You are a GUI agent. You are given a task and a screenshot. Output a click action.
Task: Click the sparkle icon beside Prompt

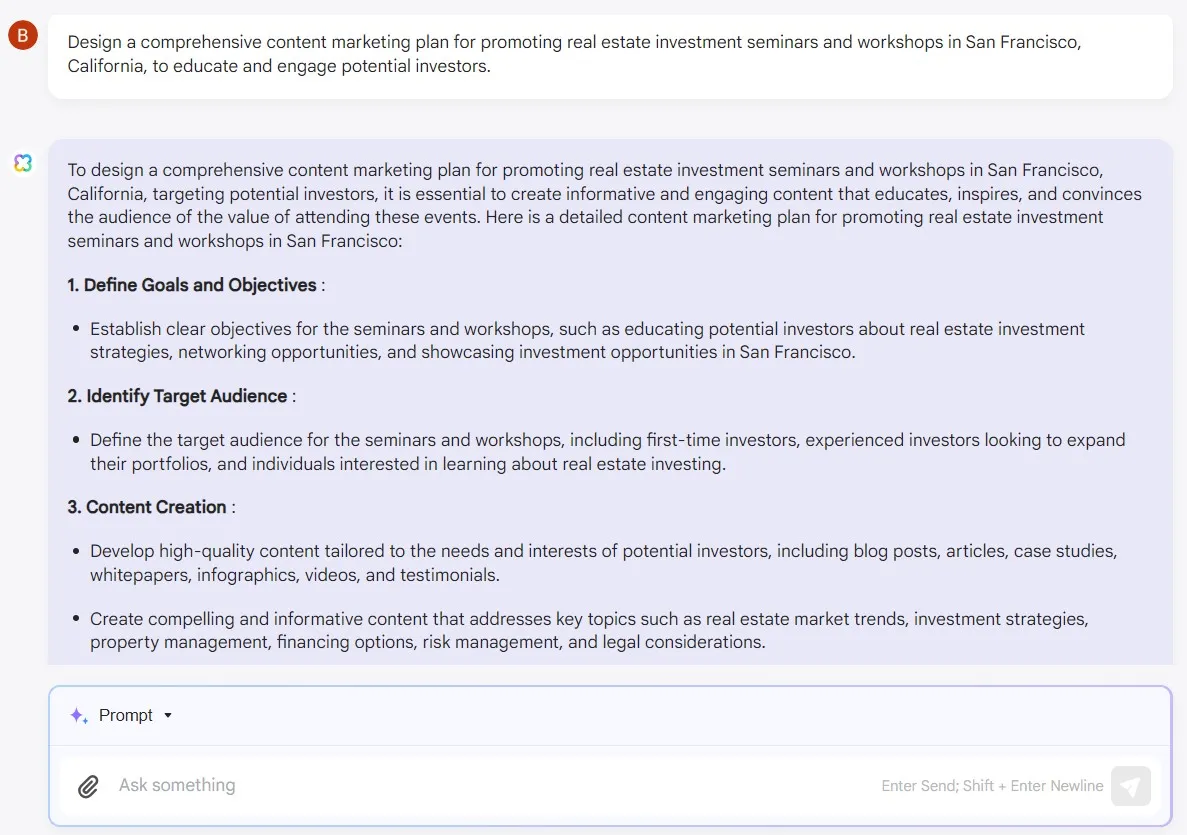(79, 715)
